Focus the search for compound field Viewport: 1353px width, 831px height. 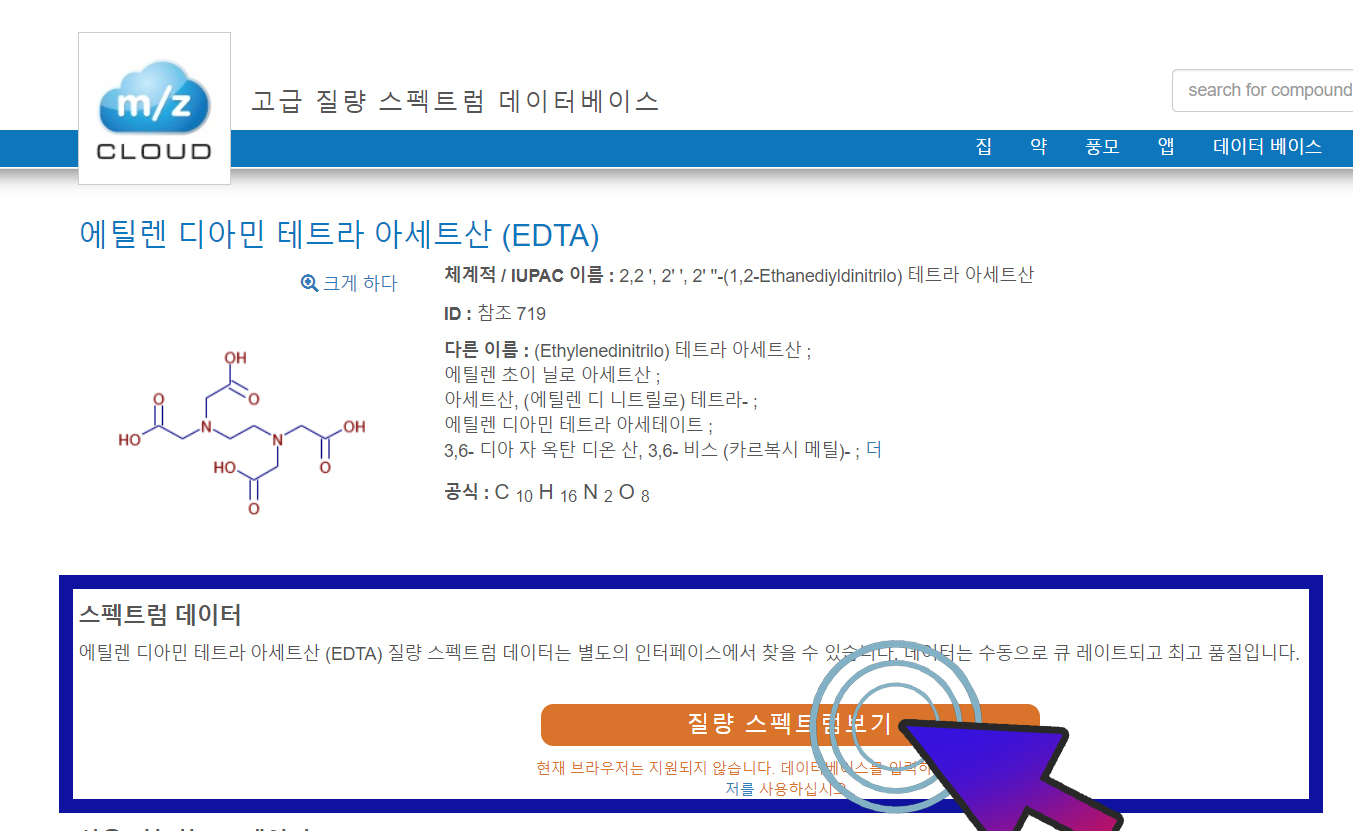coord(1265,90)
